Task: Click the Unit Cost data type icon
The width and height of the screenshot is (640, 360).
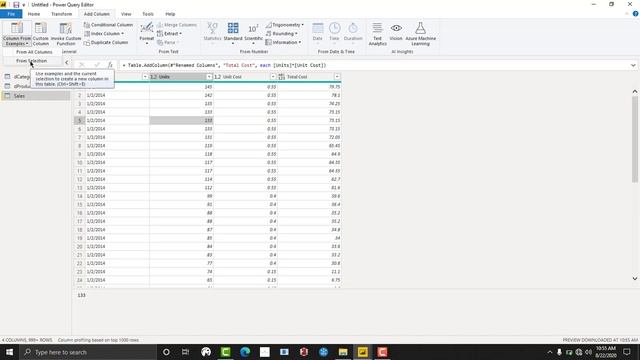Action: [218, 77]
